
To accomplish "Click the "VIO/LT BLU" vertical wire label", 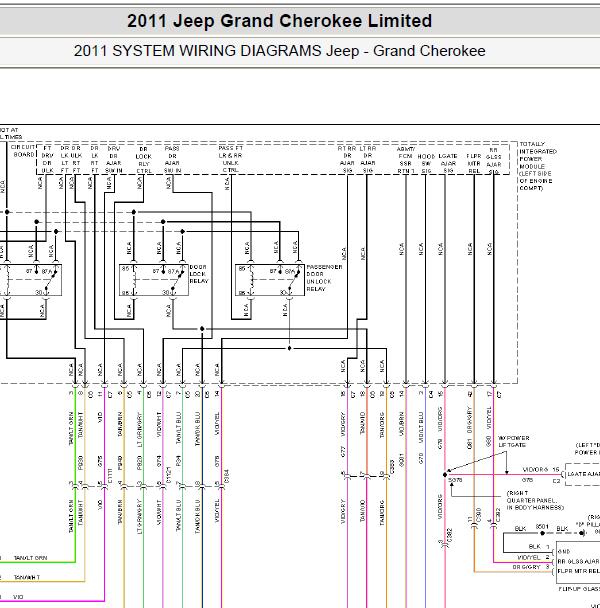I will [421, 425].
